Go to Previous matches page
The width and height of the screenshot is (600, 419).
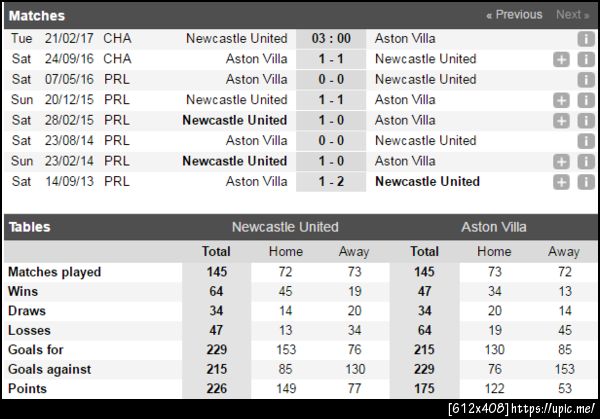click(x=514, y=15)
